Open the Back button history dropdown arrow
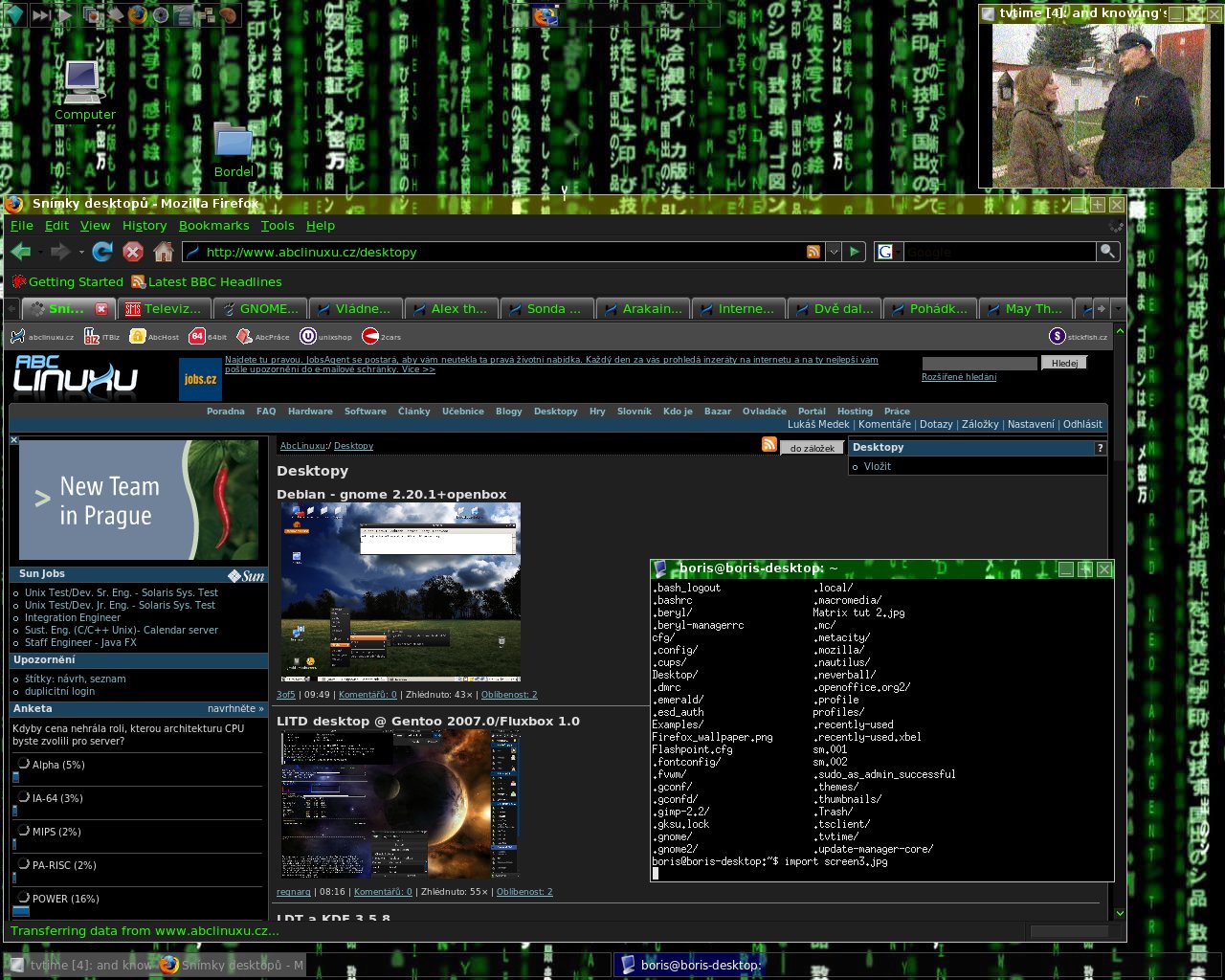The height and width of the screenshot is (980, 1225). (41, 253)
